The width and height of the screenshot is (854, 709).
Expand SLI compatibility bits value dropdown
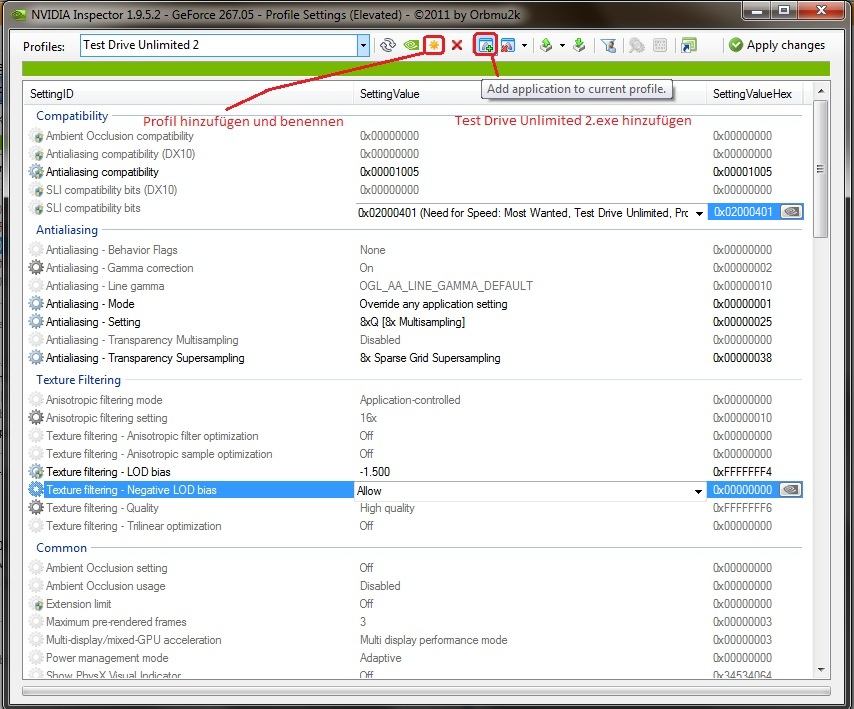click(x=699, y=213)
